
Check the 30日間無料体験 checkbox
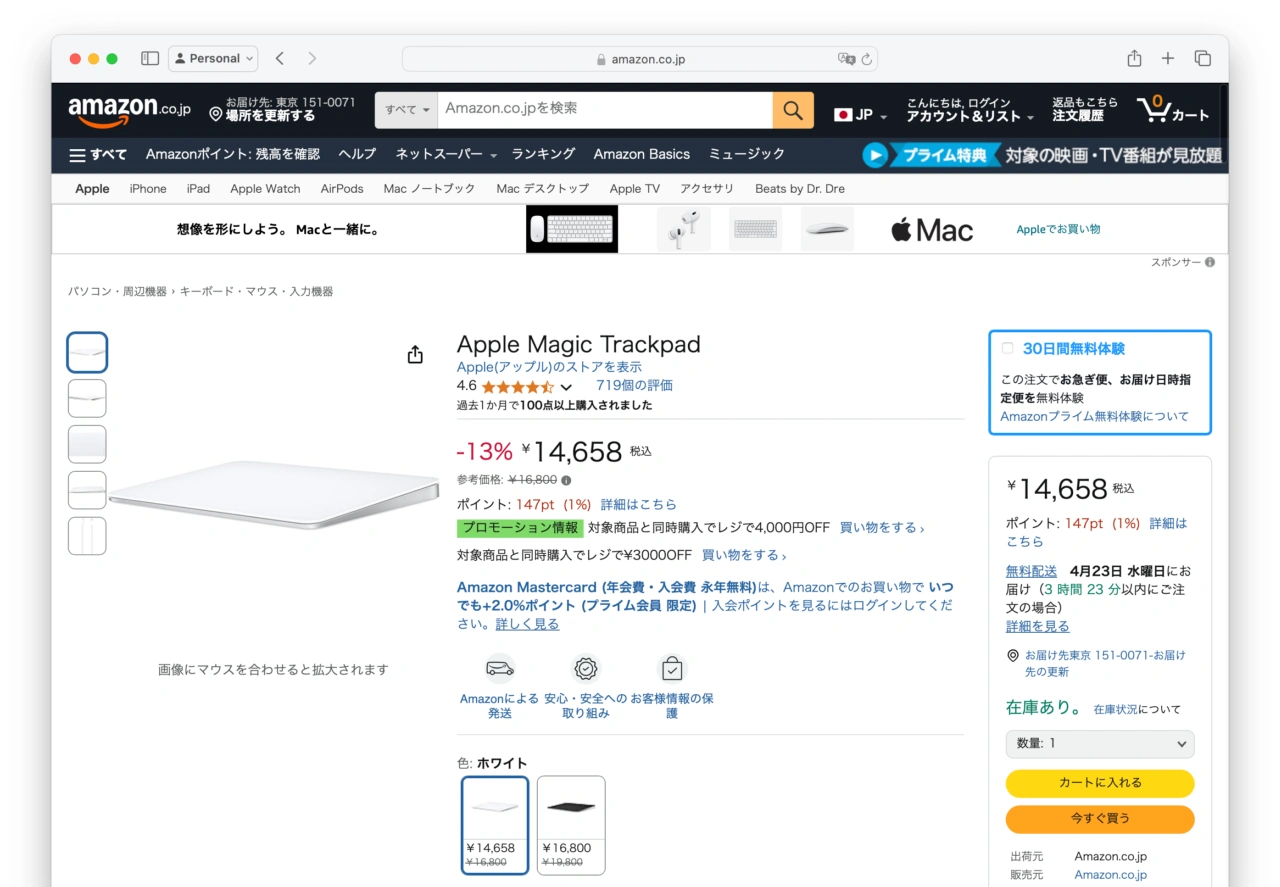1007,348
